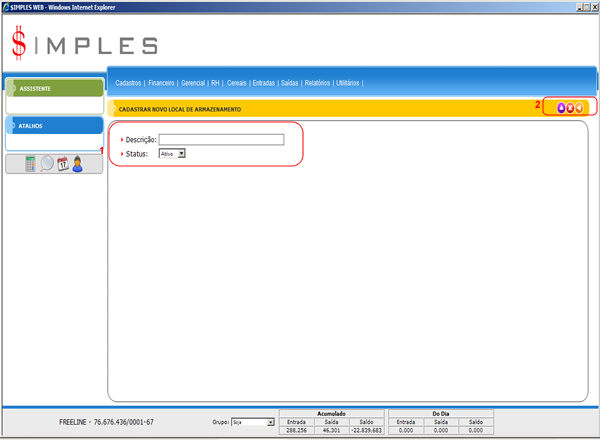Click the Descrição text field
Viewport: 600px width, 440px height.
(x=221, y=139)
